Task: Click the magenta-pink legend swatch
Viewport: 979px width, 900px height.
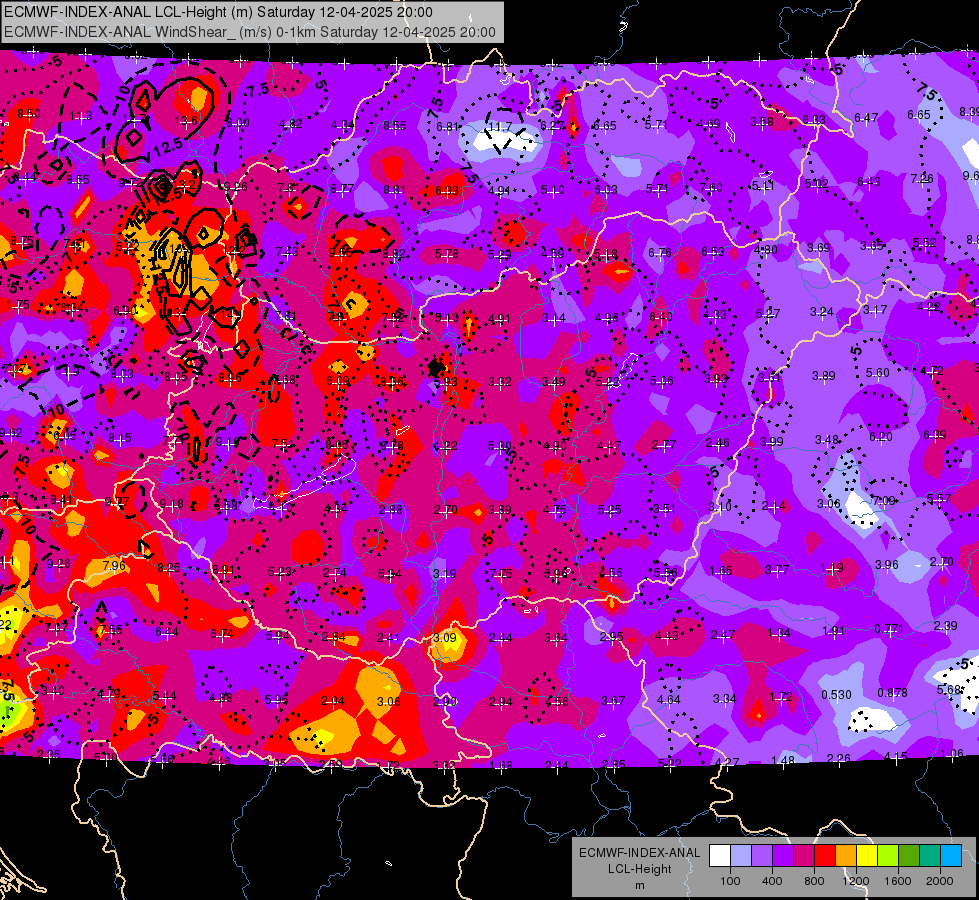Action: tap(804, 855)
